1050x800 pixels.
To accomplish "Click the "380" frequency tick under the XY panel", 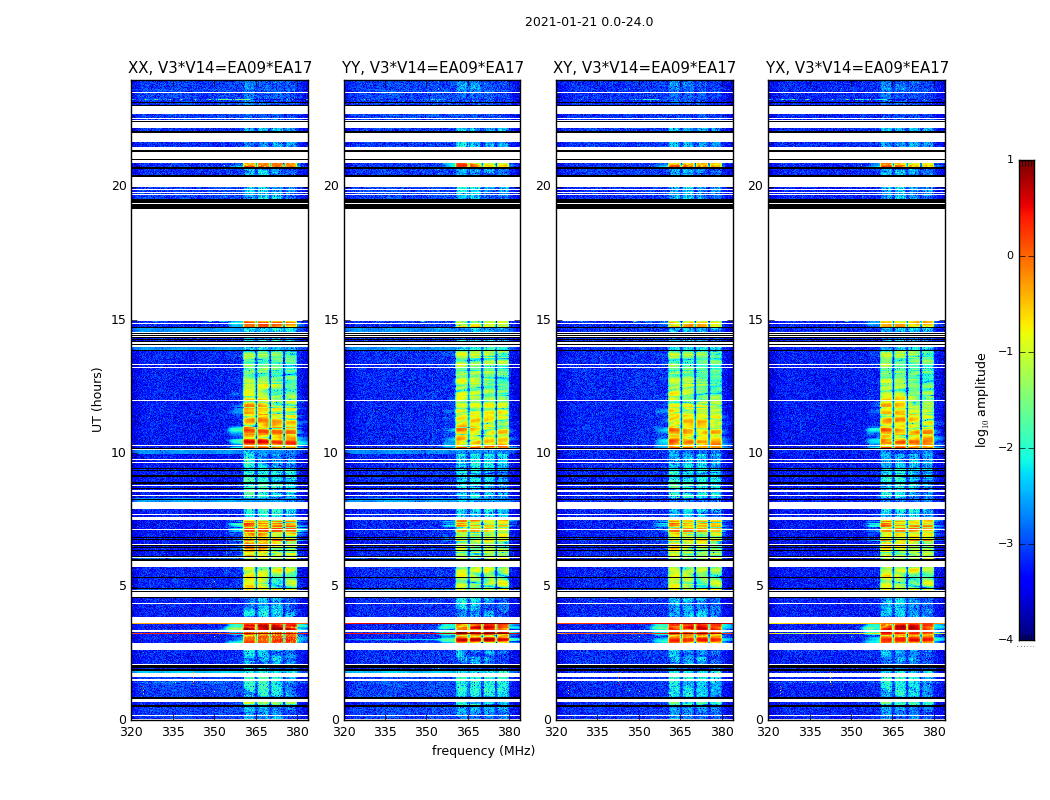I will point(722,732).
